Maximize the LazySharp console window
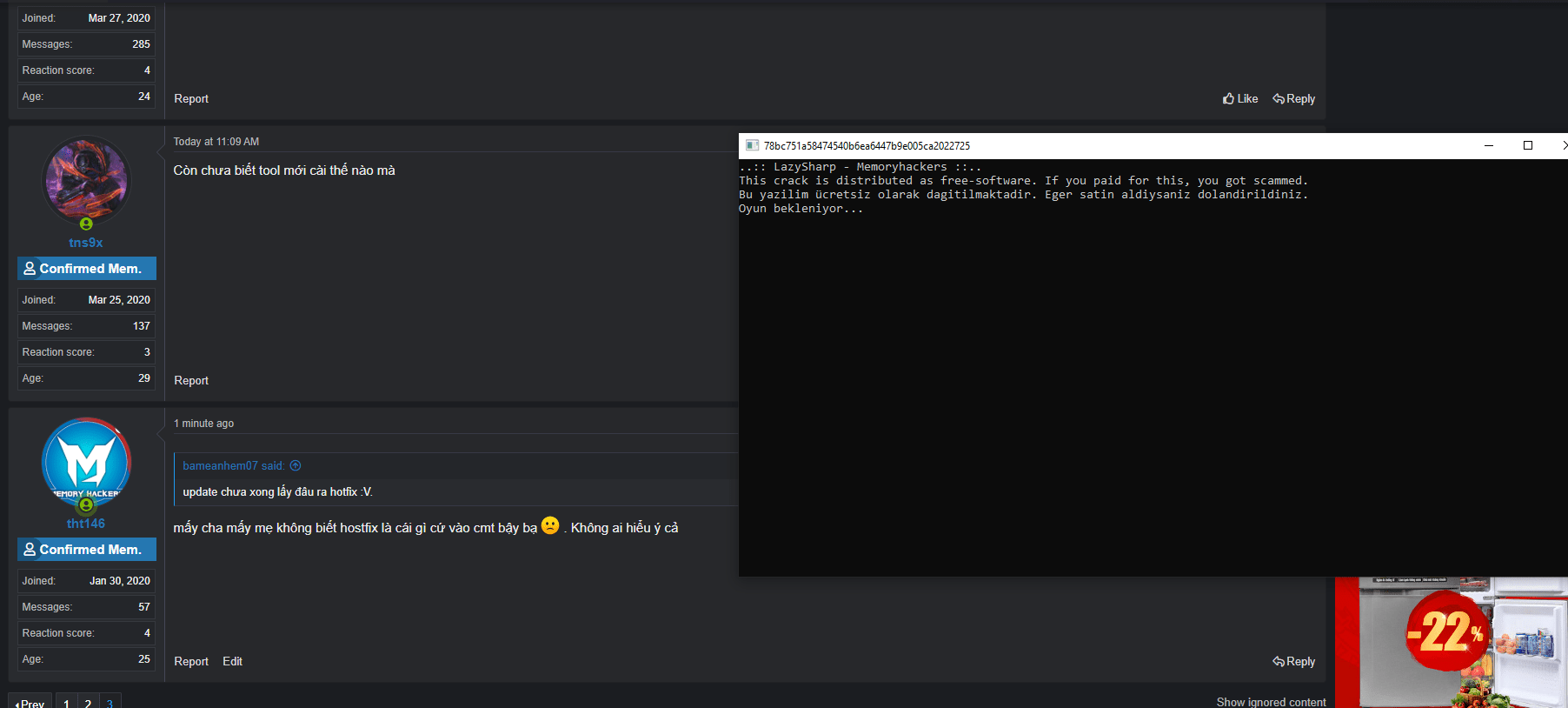This screenshot has height=708, width=1568. pyautogui.click(x=1528, y=145)
